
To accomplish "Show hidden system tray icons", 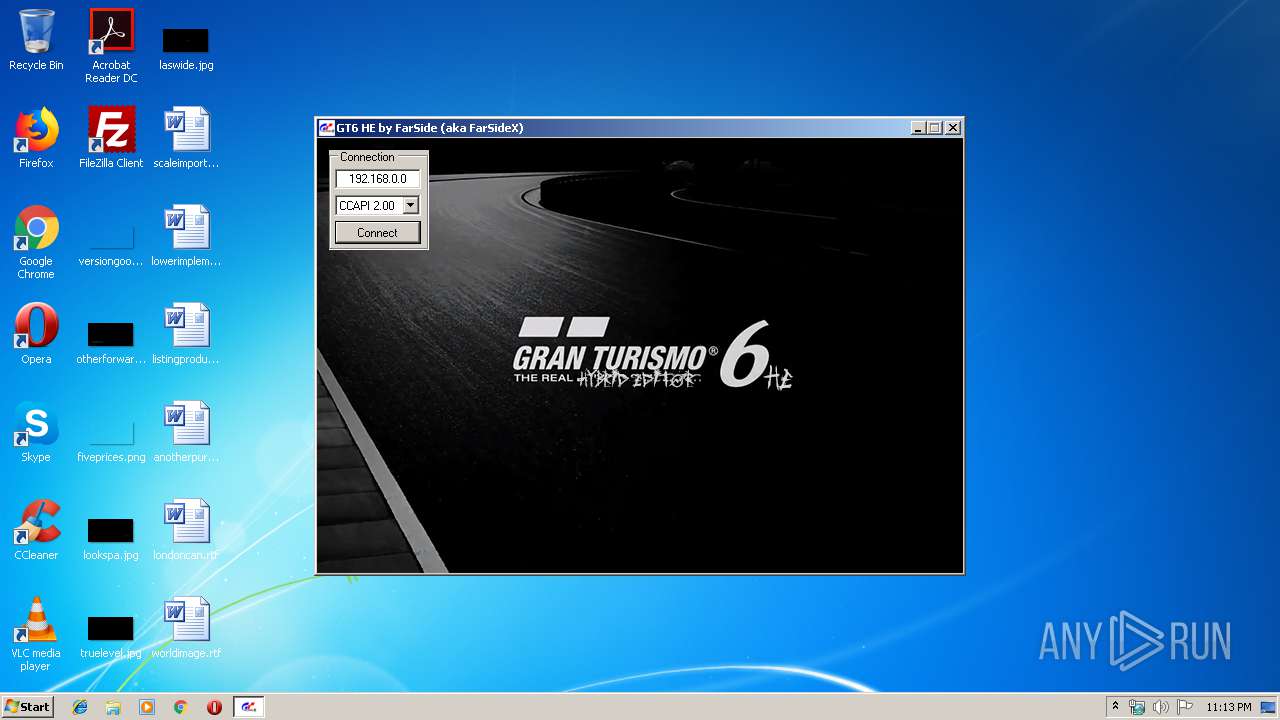I will tap(1115, 707).
